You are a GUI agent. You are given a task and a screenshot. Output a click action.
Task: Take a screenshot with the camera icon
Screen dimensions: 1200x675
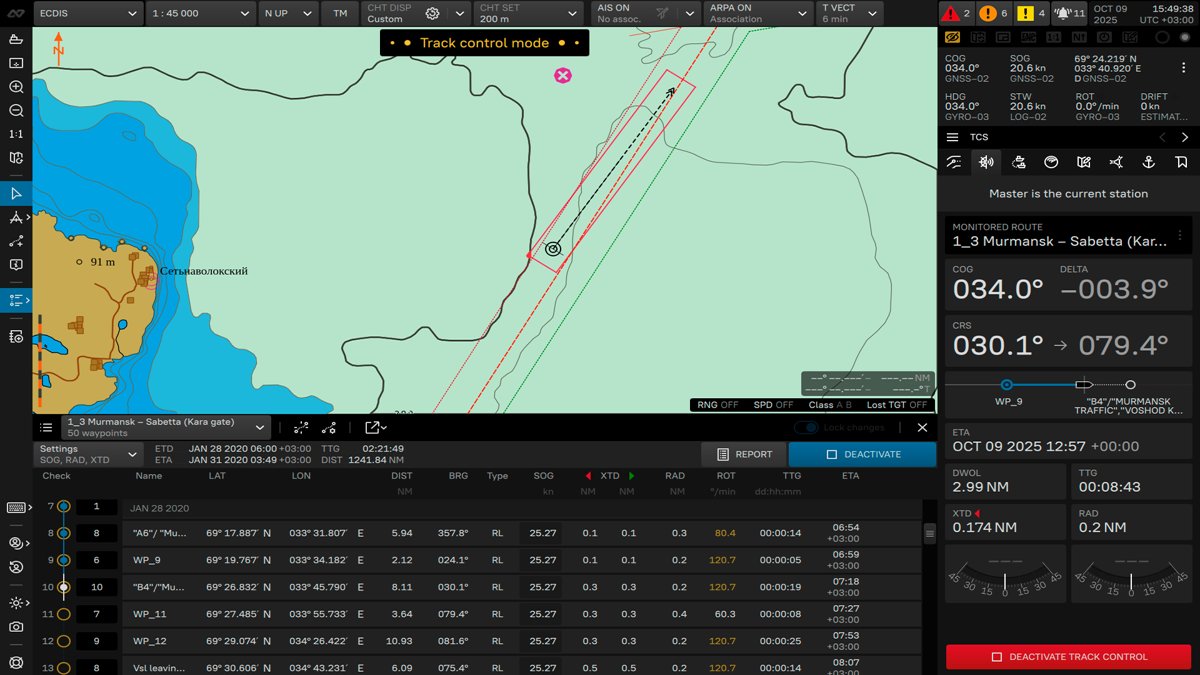pyautogui.click(x=16, y=627)
